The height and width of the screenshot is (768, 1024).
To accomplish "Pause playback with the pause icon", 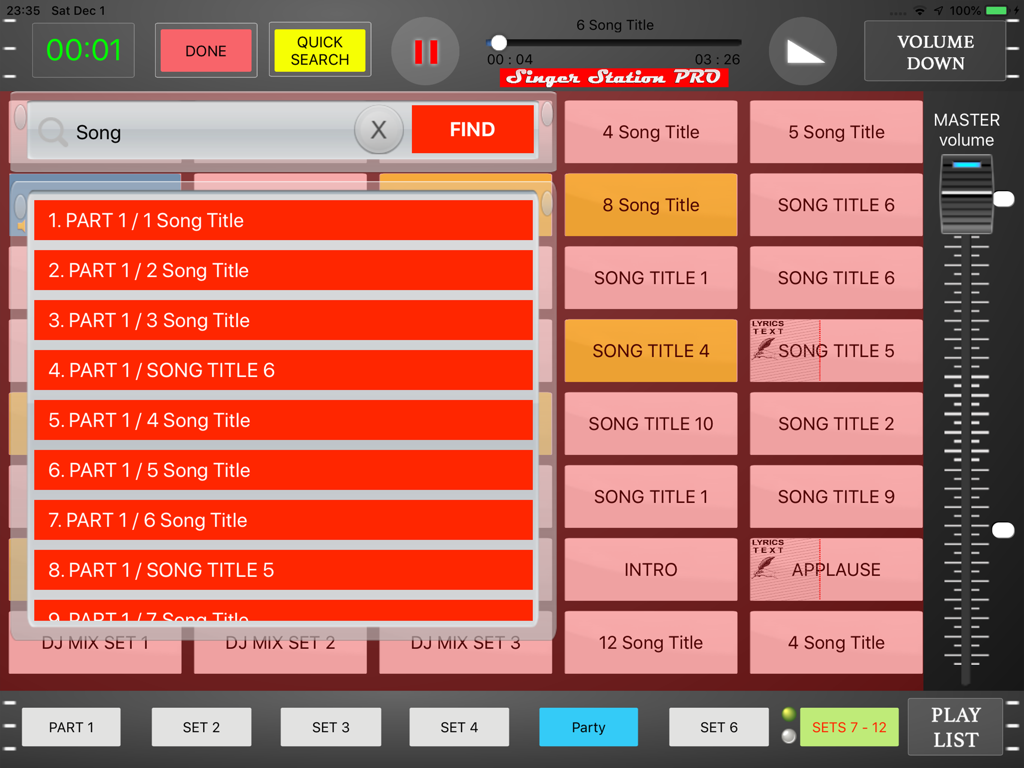I will [425, 50].
